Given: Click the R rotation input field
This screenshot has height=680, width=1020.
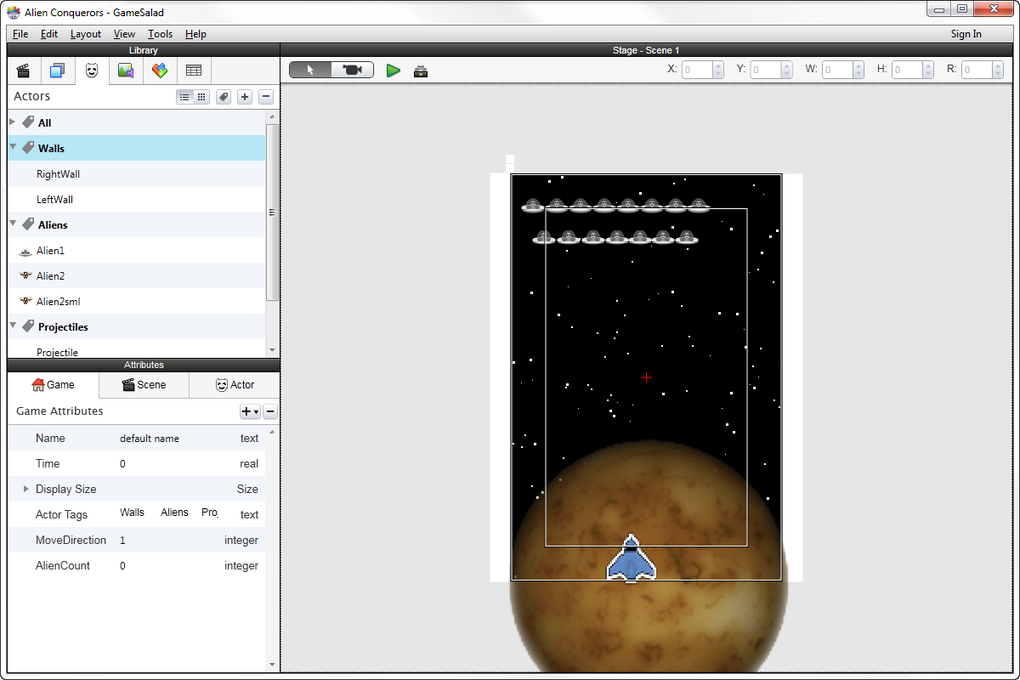Looking at the screenshot, I should point(977,70).
